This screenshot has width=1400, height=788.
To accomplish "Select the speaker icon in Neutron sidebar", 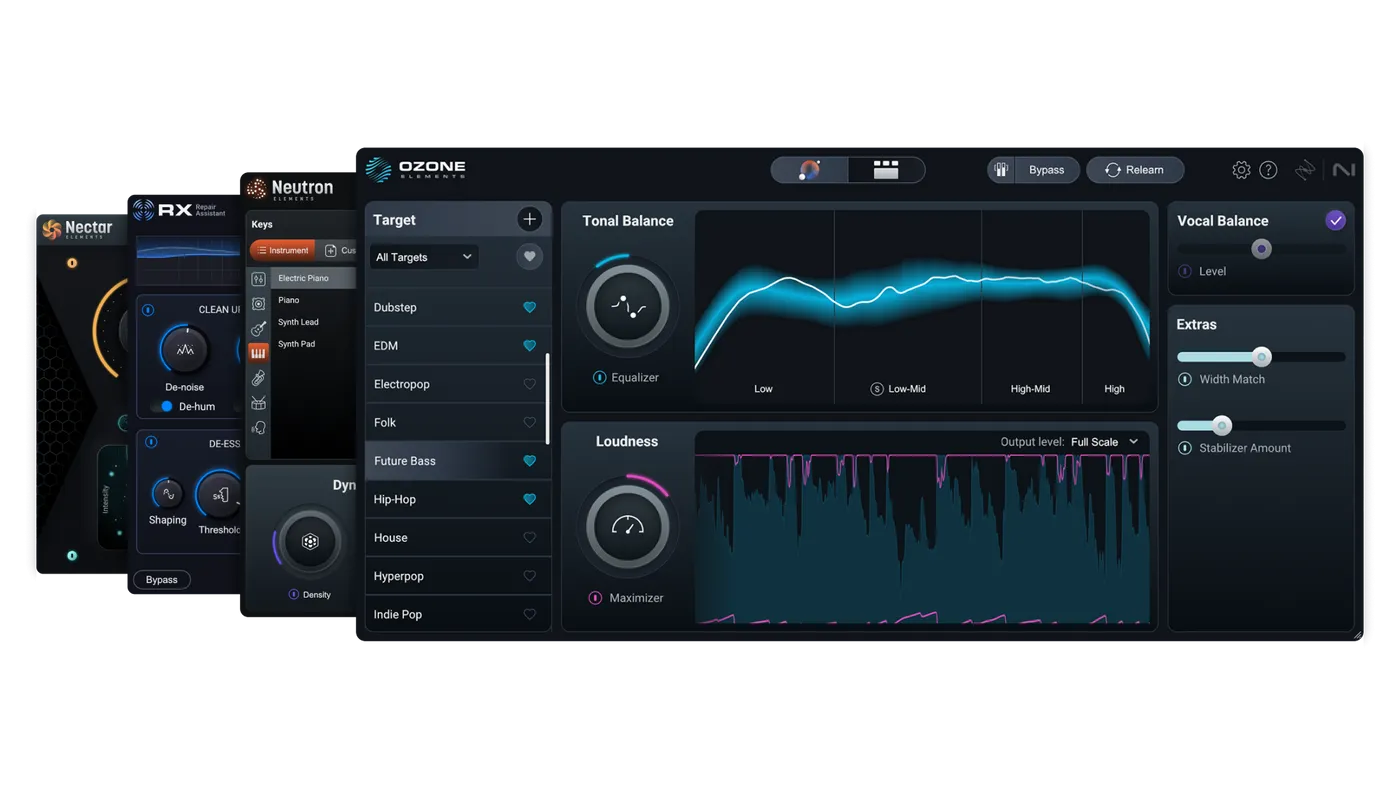I will (258, 303).
